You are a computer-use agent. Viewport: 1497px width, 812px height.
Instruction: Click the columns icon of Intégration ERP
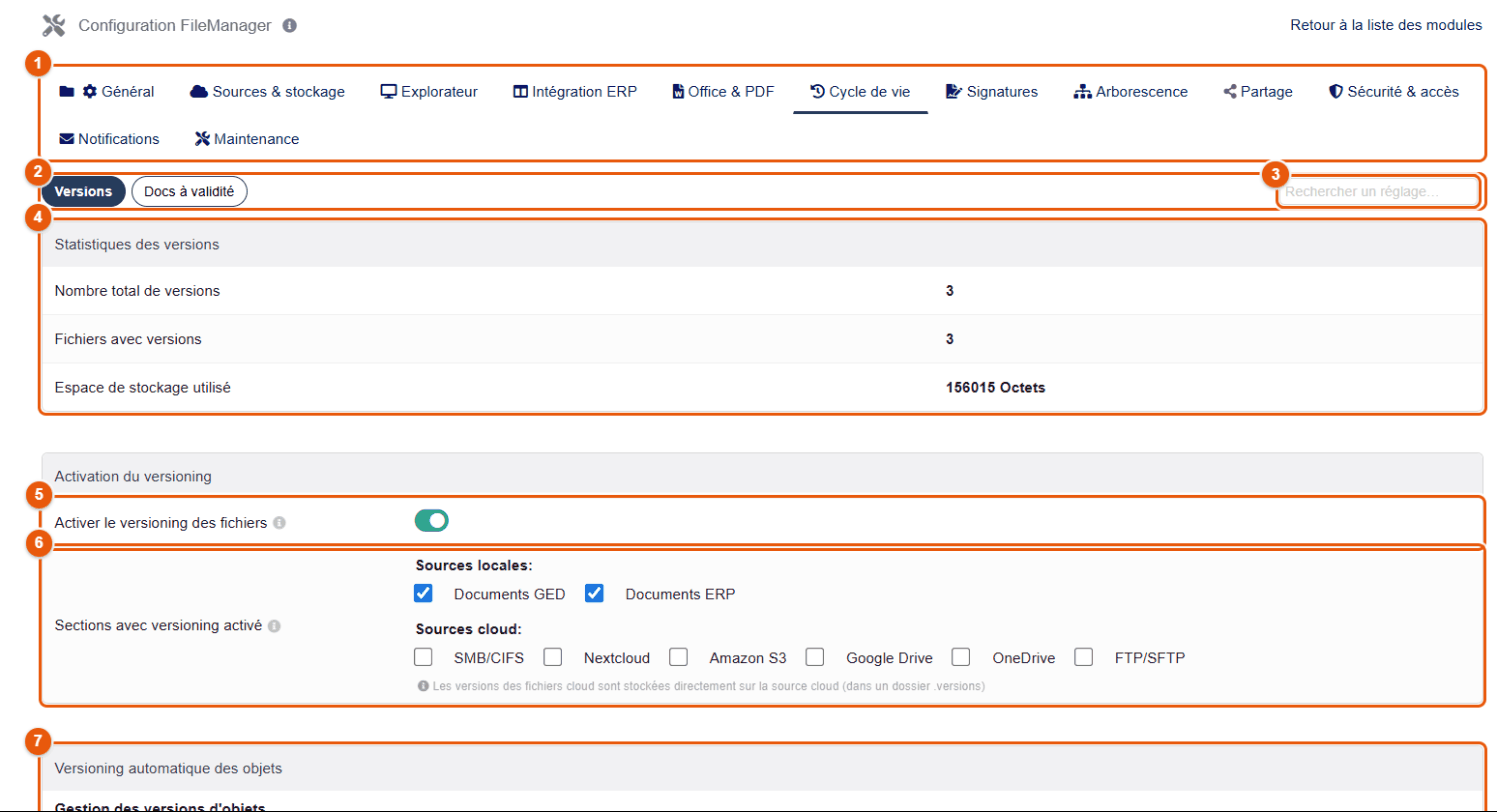[x=520, y=92]
